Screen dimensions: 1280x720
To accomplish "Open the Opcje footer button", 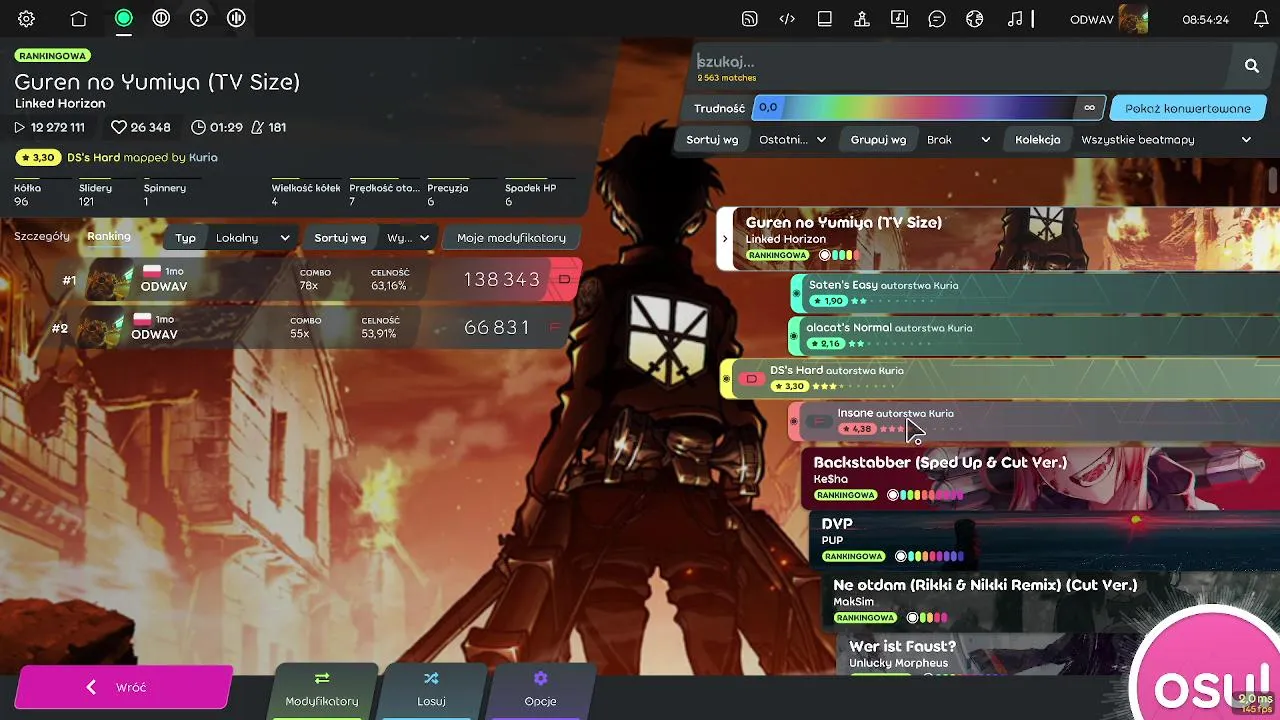I will point(540,690).
